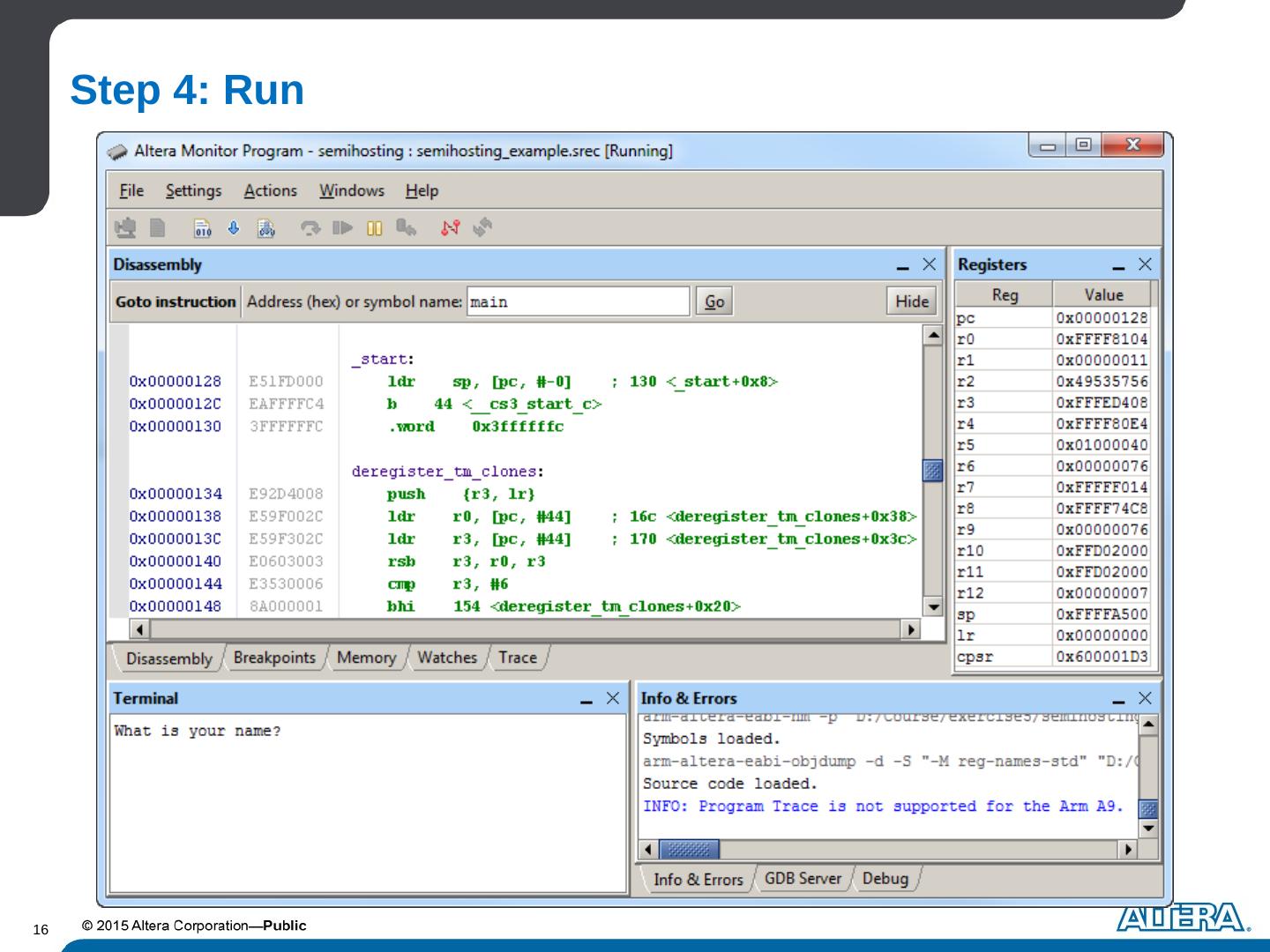Click the Restart icon in toolbar
Viewport: 1270px width, 952px height.
[406, 228]
